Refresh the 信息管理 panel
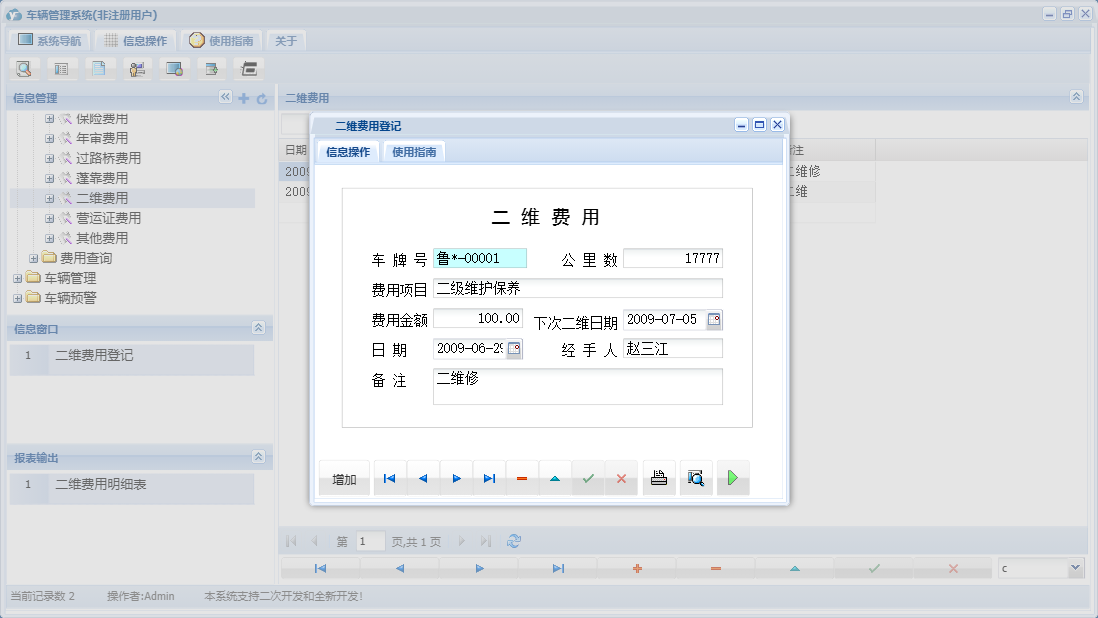This screenshot has width=1098, height=618. click(x=259, y=97)
